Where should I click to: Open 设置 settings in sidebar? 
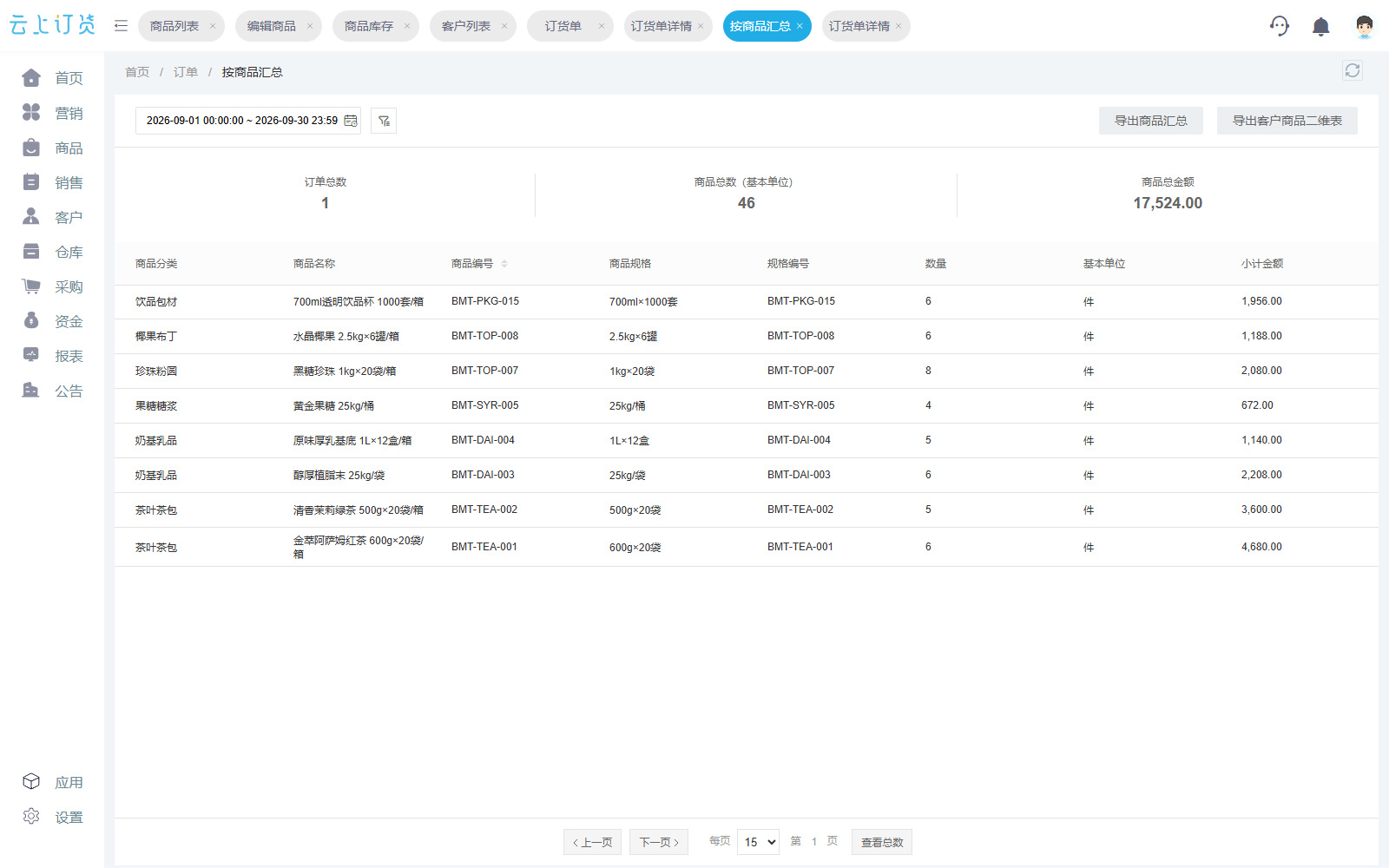coord(52,817)
